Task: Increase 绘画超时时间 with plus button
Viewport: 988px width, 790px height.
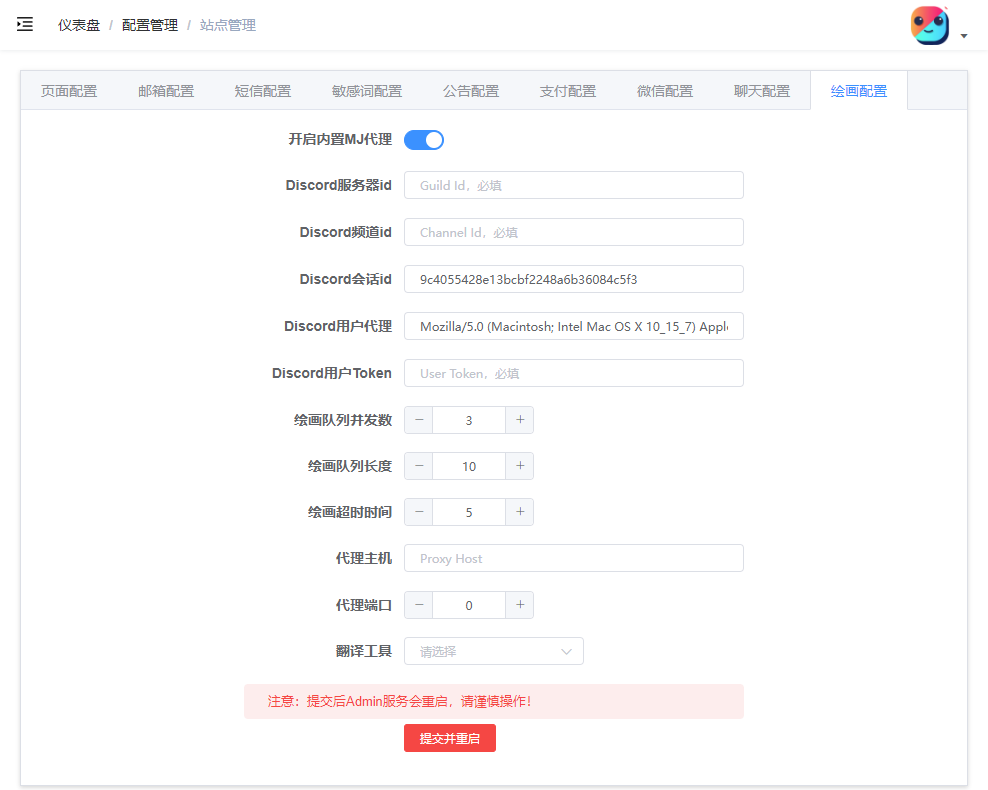Action: (520, 512)
